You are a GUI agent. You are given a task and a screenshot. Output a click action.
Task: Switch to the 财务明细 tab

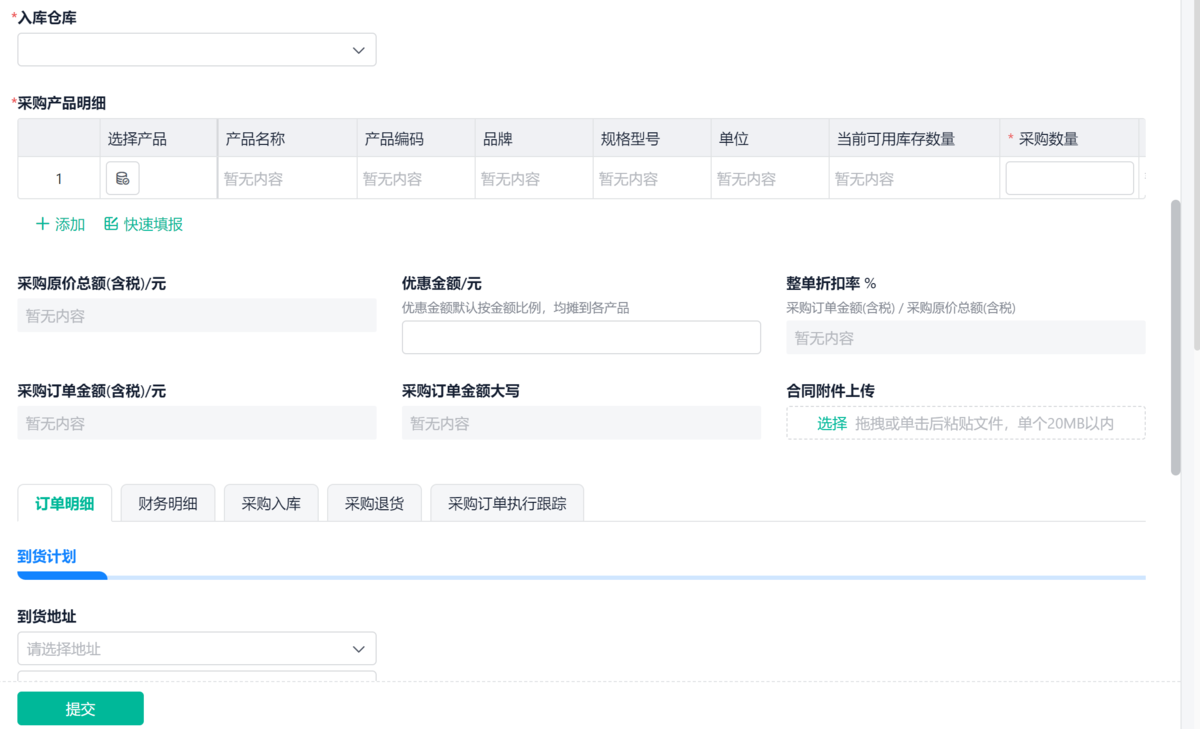click(168, 504)
